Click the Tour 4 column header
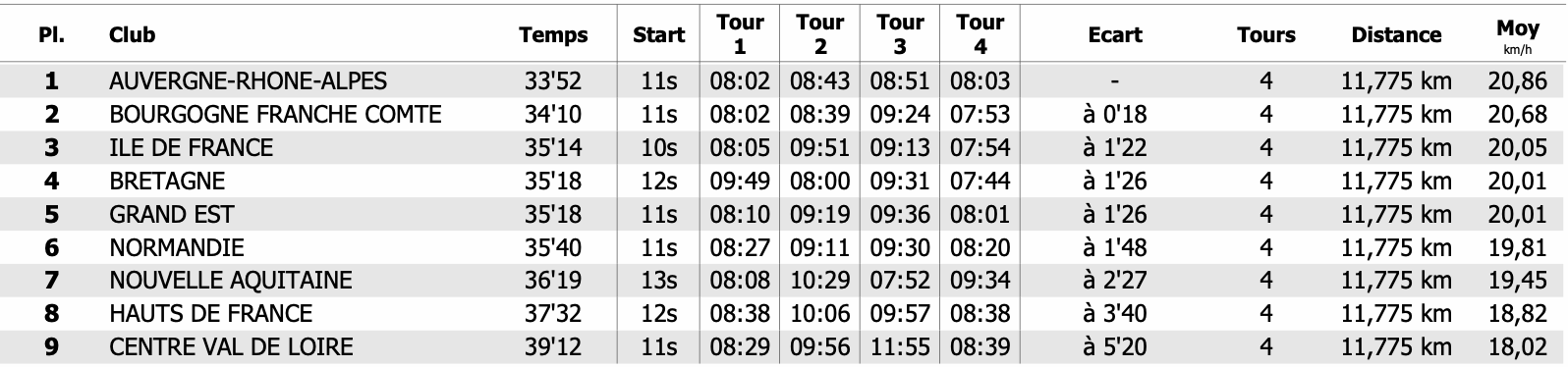The image size is (1568, 367). [980, 34]
